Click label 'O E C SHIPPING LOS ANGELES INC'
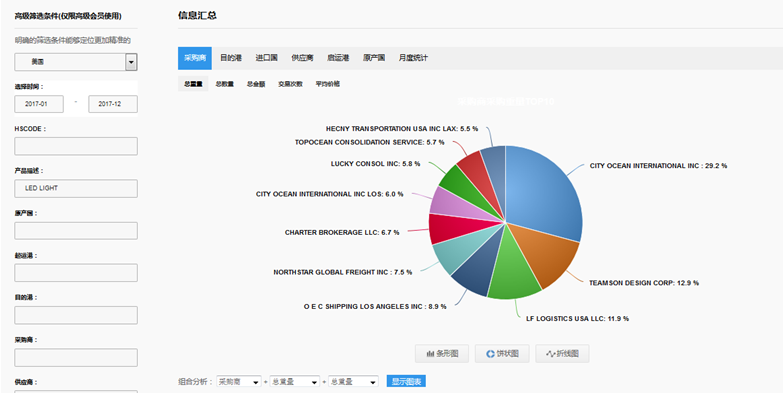Image resolution: width=783 pixels, height=408 pixels. [x=363, y=307]
